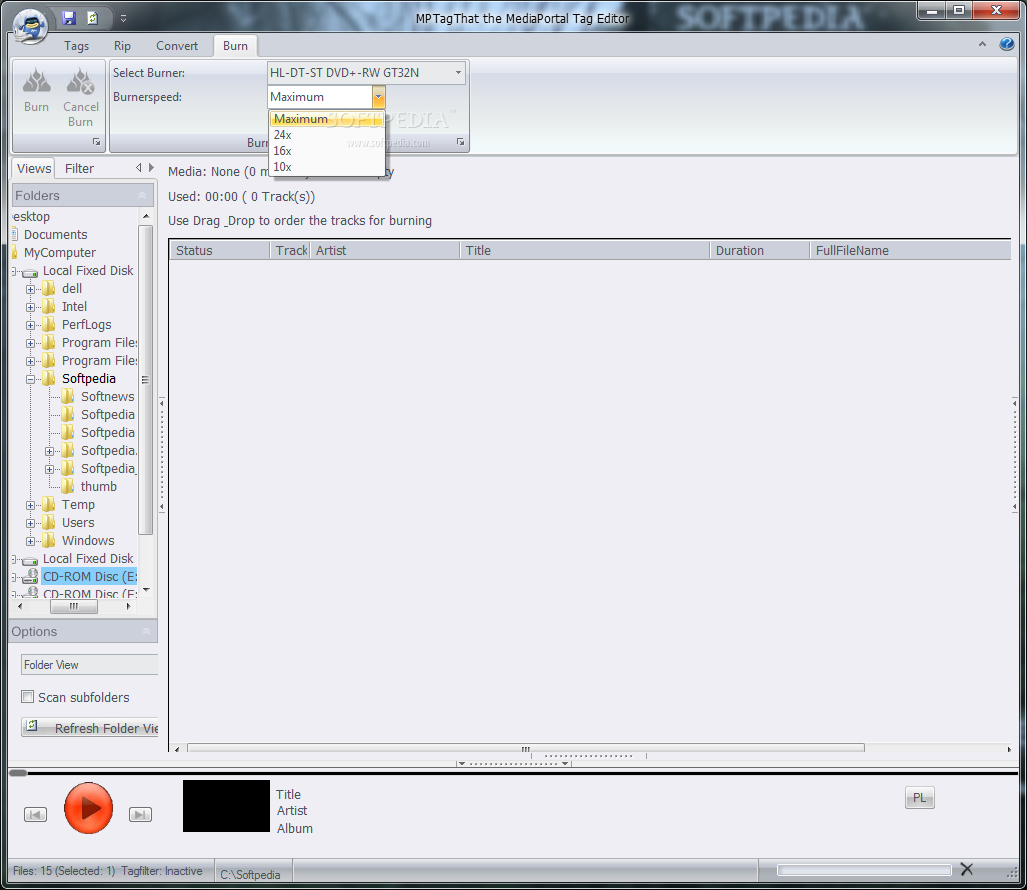Click the Windows folder icon in tree
Screen dimensions: 1027x890
[x=49, y=540]
